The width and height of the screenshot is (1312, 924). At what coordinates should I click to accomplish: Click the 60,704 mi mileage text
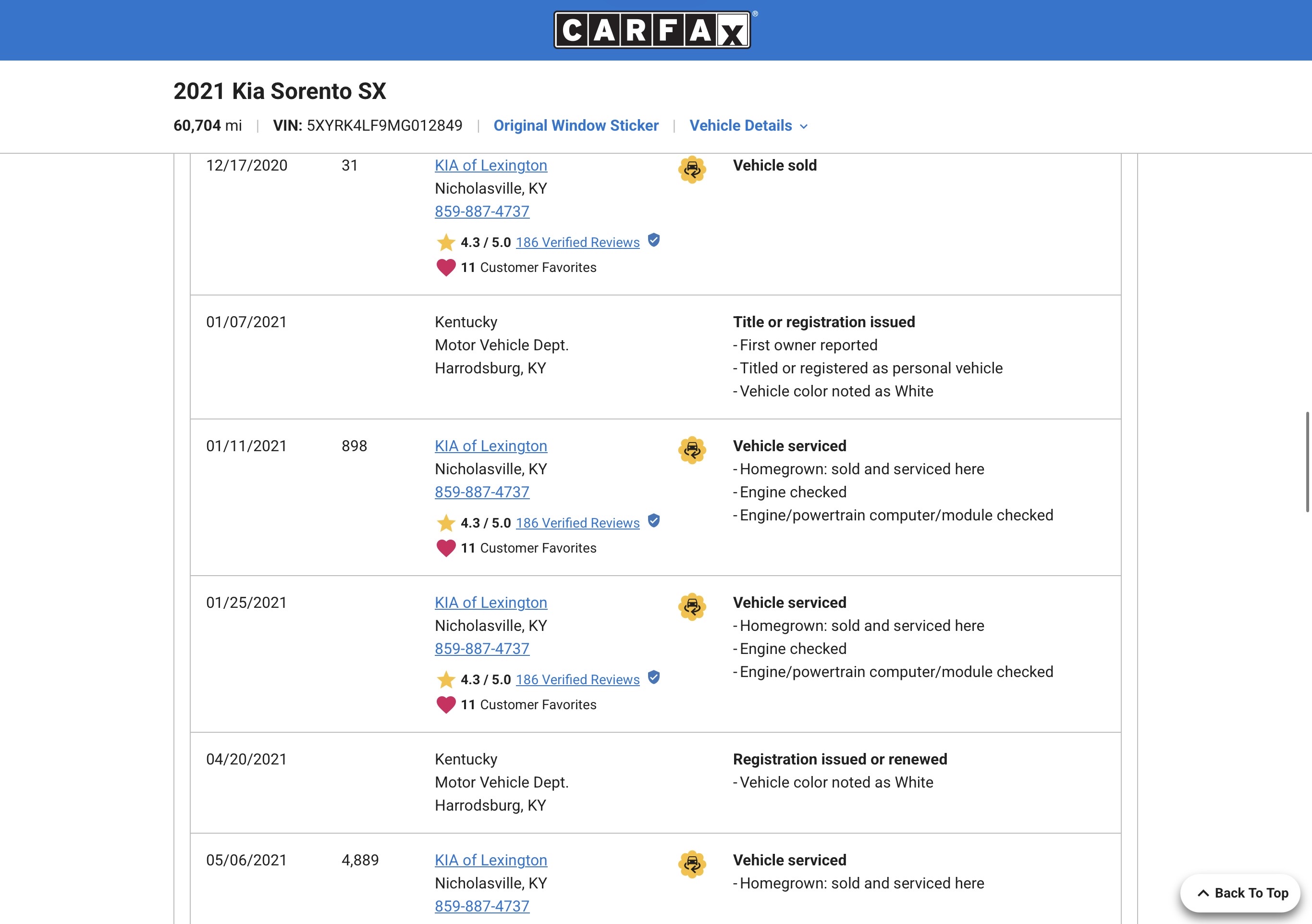(208, 126)
